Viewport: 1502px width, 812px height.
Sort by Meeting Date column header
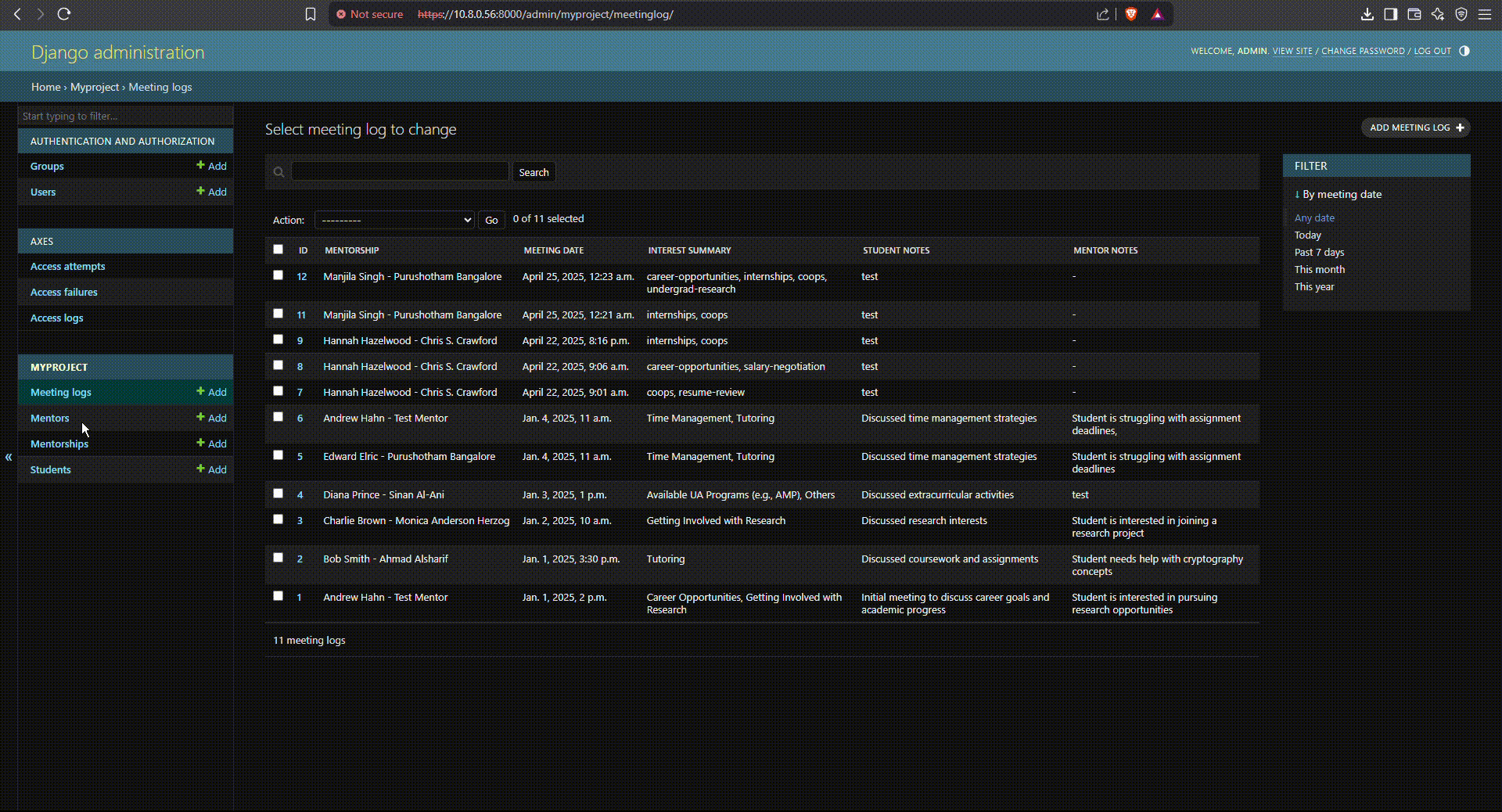(553, 250)
